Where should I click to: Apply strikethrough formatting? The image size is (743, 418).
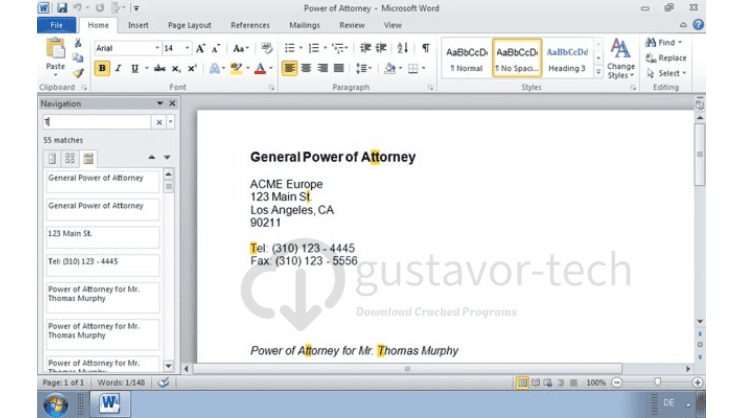click(160, 68)
